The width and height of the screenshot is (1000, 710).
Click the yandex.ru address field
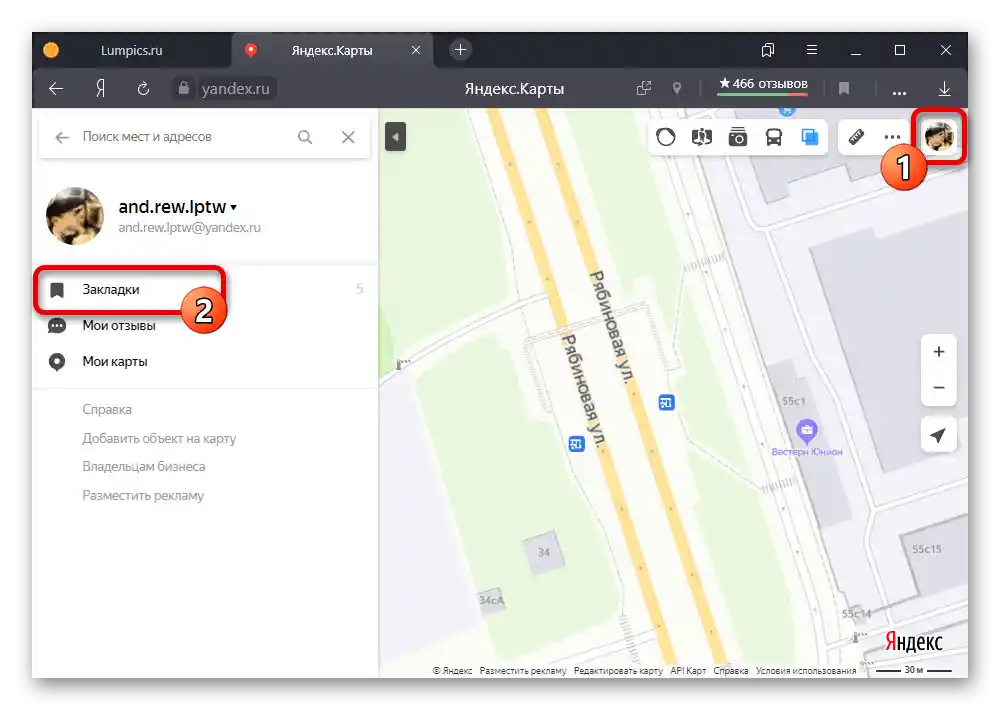(235, 89)
